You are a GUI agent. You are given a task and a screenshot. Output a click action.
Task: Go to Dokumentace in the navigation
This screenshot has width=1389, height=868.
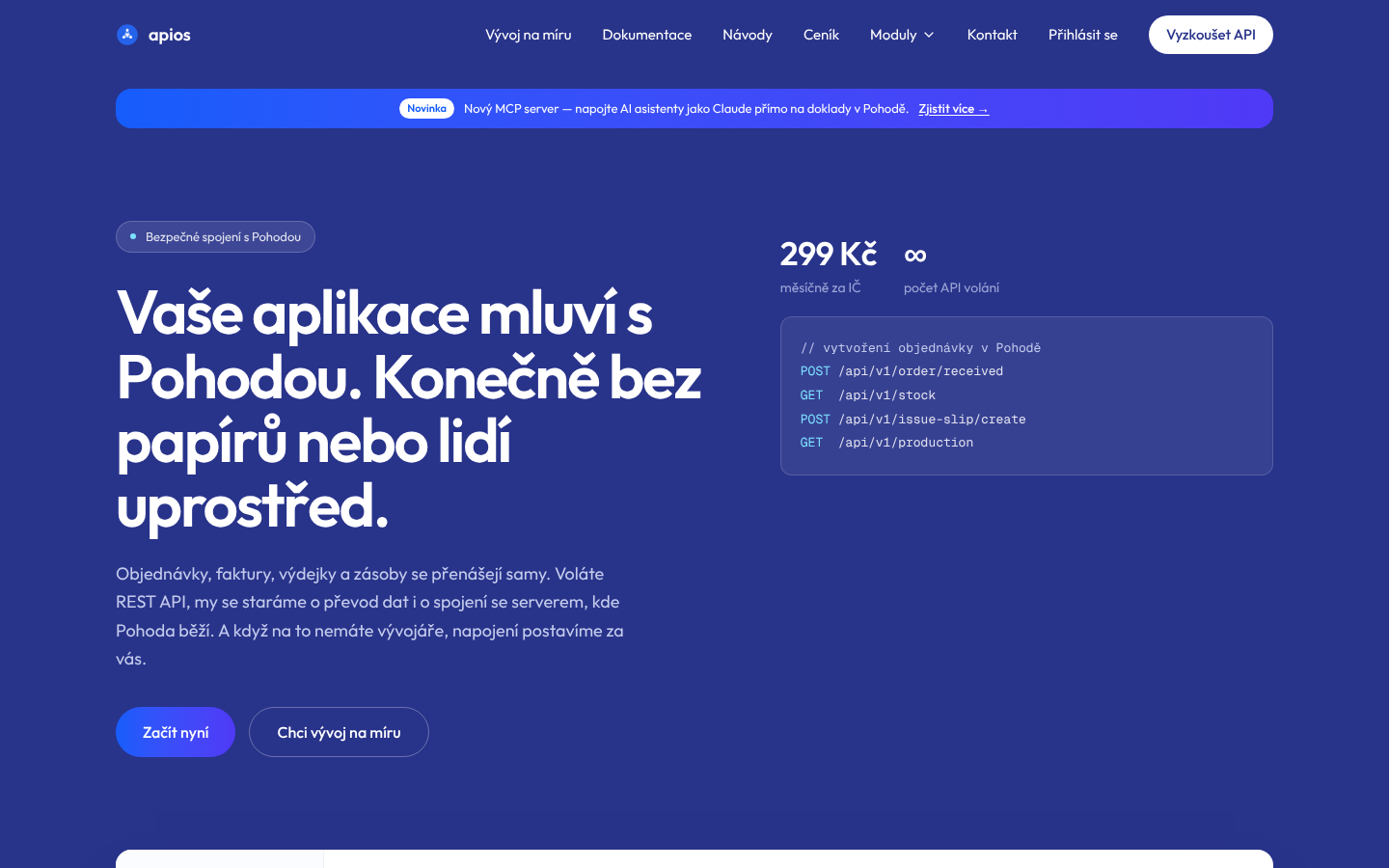(x=647, y=35)
